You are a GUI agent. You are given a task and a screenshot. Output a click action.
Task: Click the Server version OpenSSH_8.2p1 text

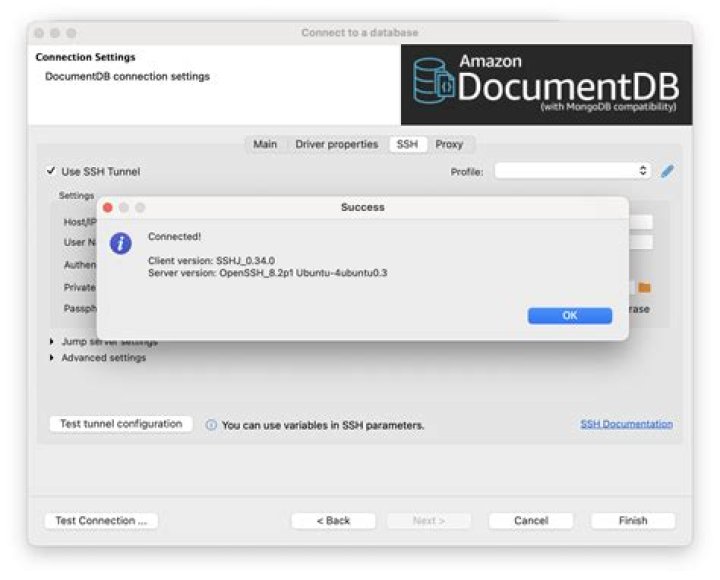(268, 273)
